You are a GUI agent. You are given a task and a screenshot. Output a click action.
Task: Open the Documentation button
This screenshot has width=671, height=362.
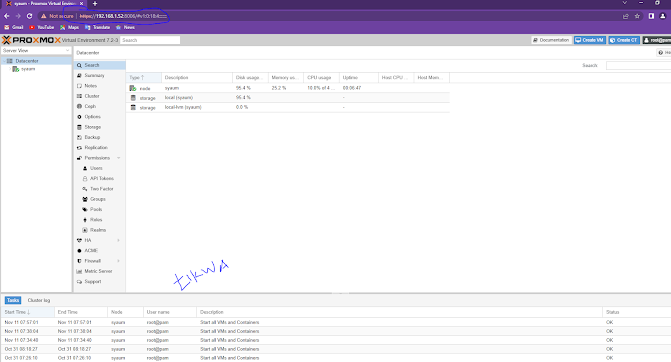point(551,40)
